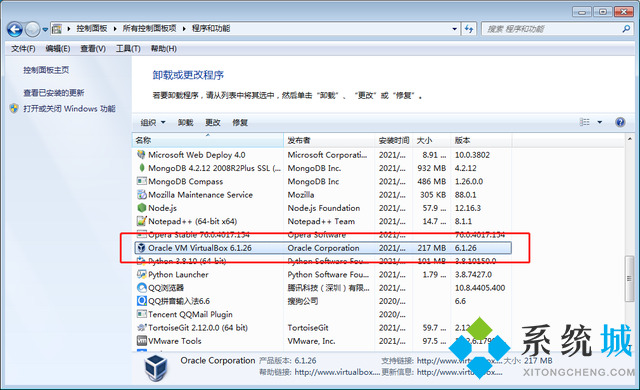Click the Tencent QQMail Plugin icon
640x390 pixels.
pos(141,314)
